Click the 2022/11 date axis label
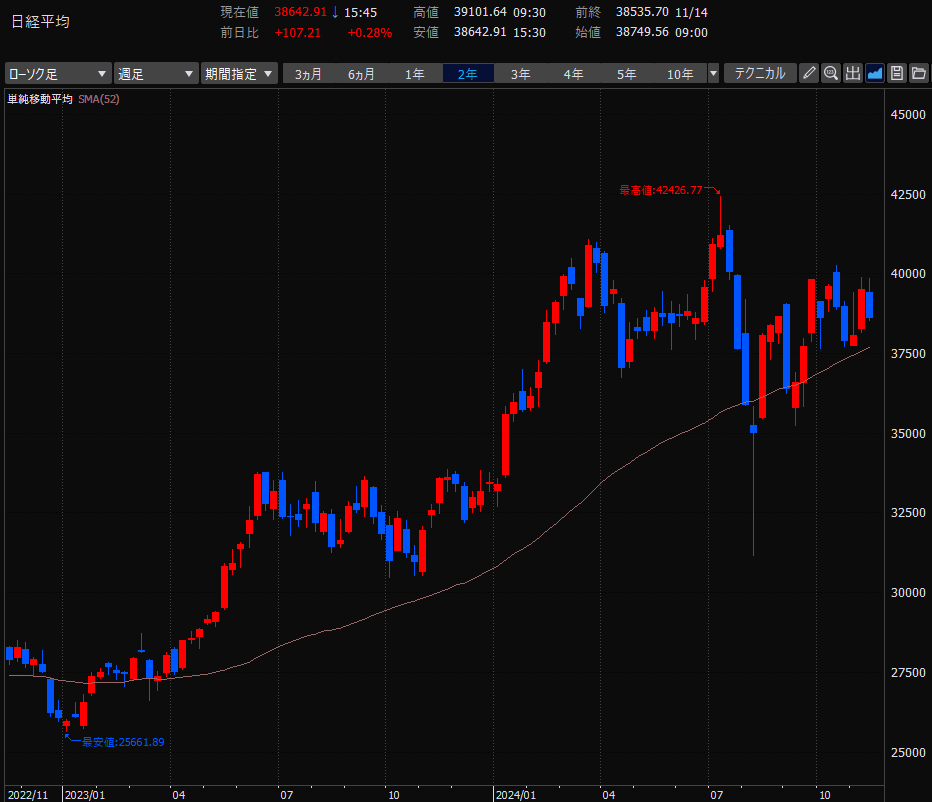The height and width of the screenshot is (802, 932). point(28,795)
